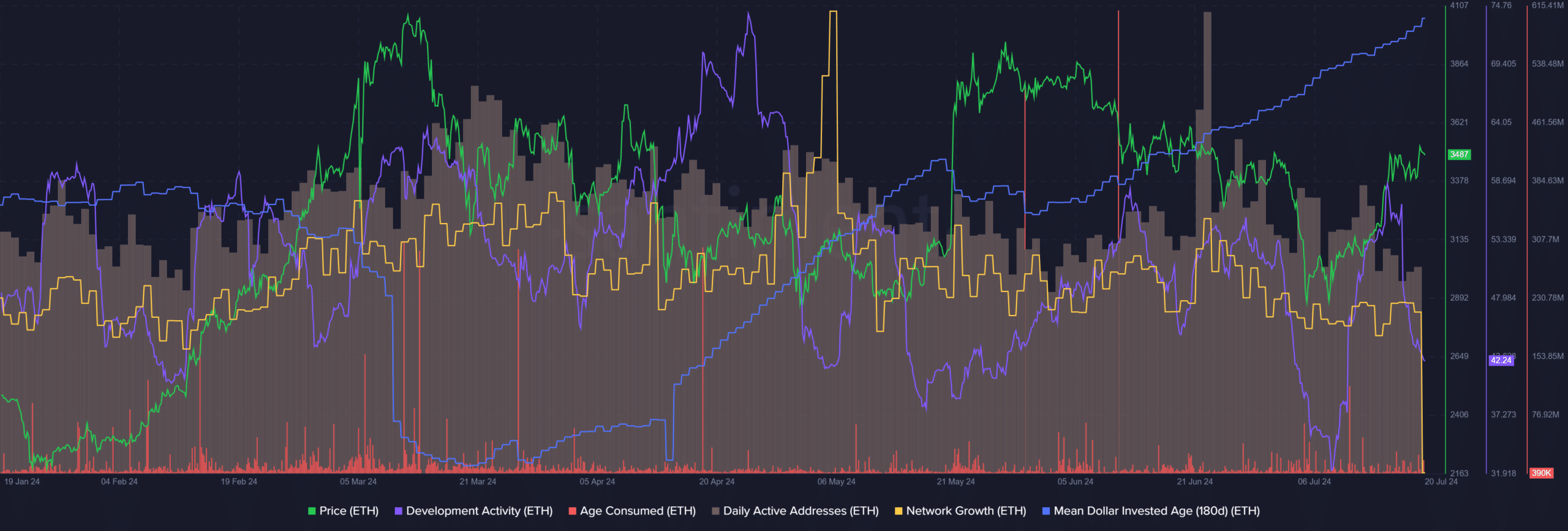The height and width of the screenshot is (531, 1568).
Task: Toggle the Network Growth (ETH) series label
Action: (x=967, y=511)
